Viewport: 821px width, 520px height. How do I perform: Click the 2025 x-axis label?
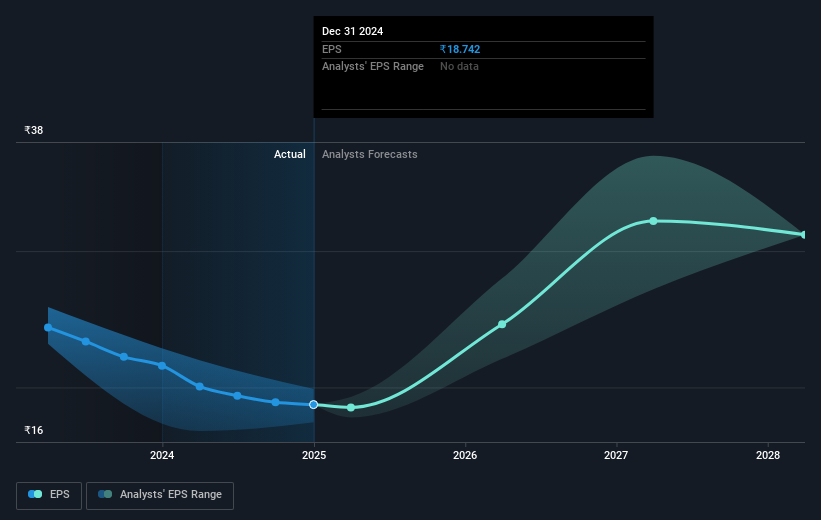[x=314, y=456]
